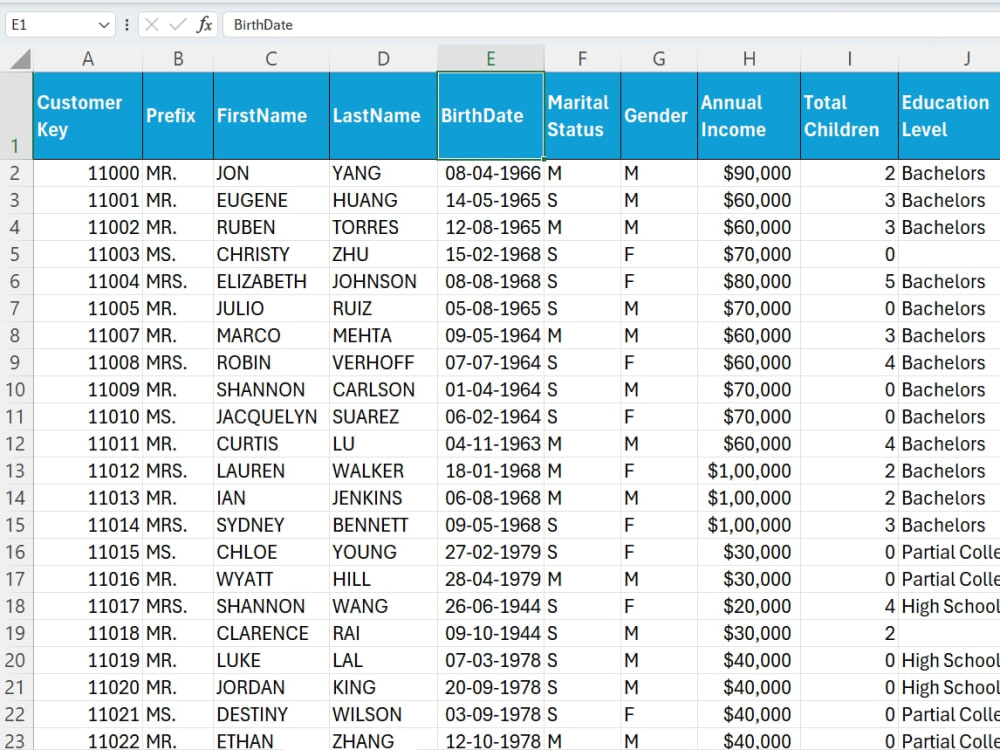Select column I header
Image resolution: width=1000 pixels, height=750 pixels.
point(849,59)
